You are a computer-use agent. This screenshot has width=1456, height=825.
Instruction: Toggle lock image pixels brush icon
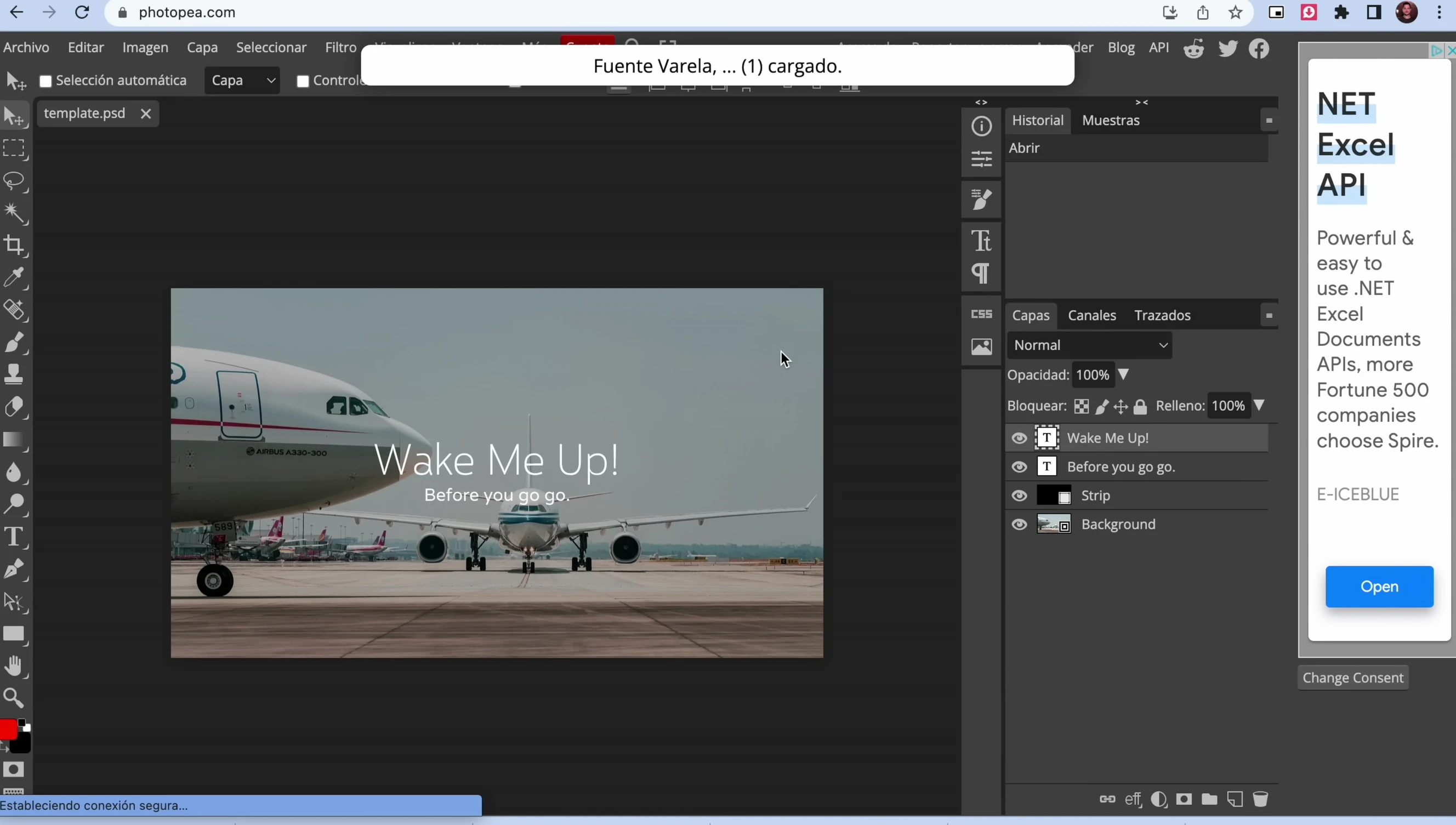[1101, 407]
